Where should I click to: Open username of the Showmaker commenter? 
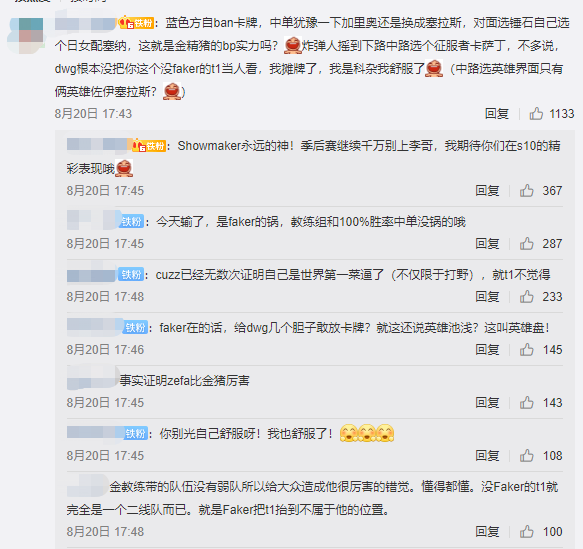(97, 144)
